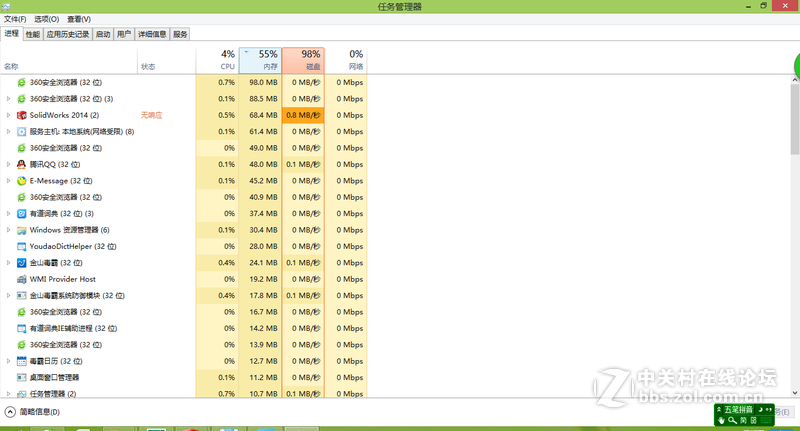Click the 61.4 MB memory cell
This screenshot has height=431, width=800.
(260, 132)
